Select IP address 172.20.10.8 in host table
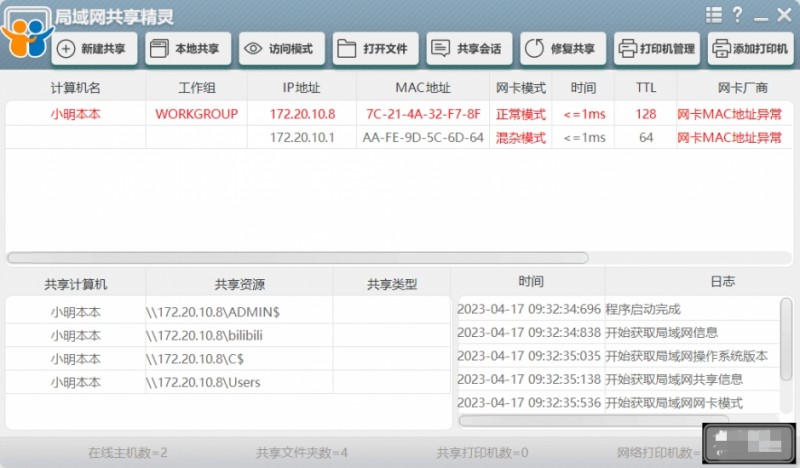Image resolution: width=800 pixels, height=468 pixels. (302, 114)
